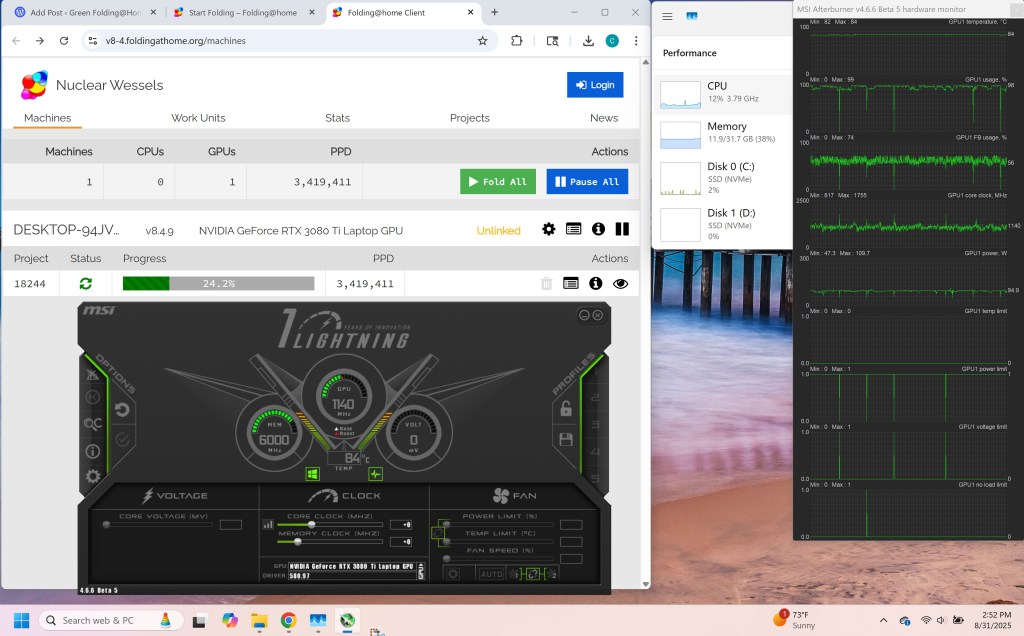Screen dimensions: 1024x636
Task: Click Afterburner reset-to-defaults arrow icon
Action: click(x=122, y=409)
